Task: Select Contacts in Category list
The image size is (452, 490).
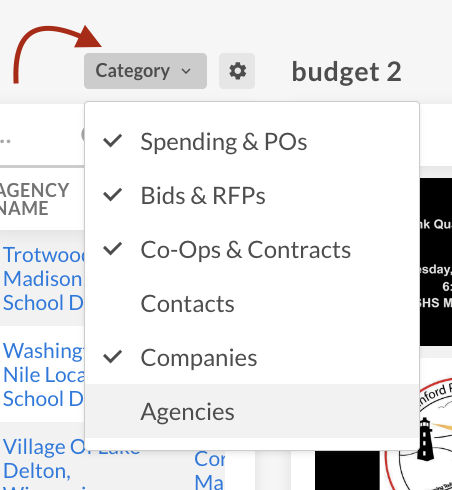Action: tap(252, 303)
